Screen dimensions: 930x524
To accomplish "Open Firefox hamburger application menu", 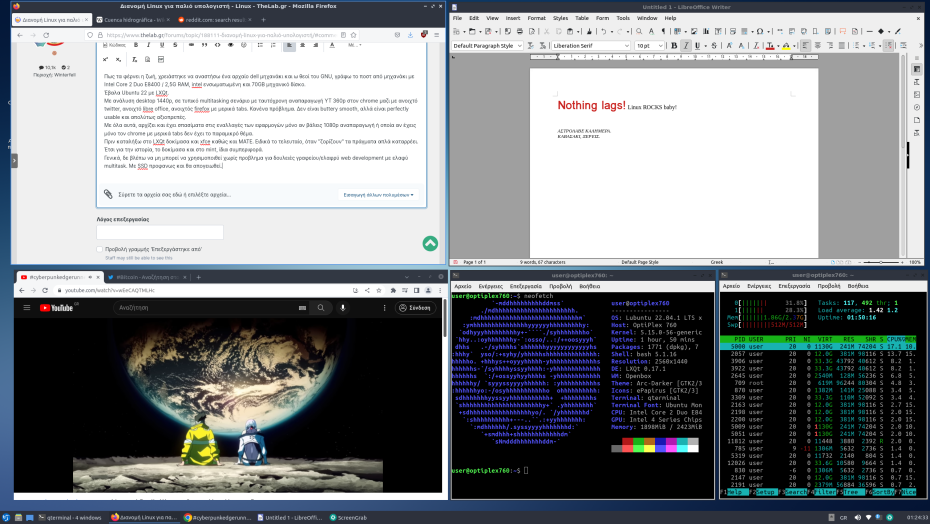I will [437, 35].
